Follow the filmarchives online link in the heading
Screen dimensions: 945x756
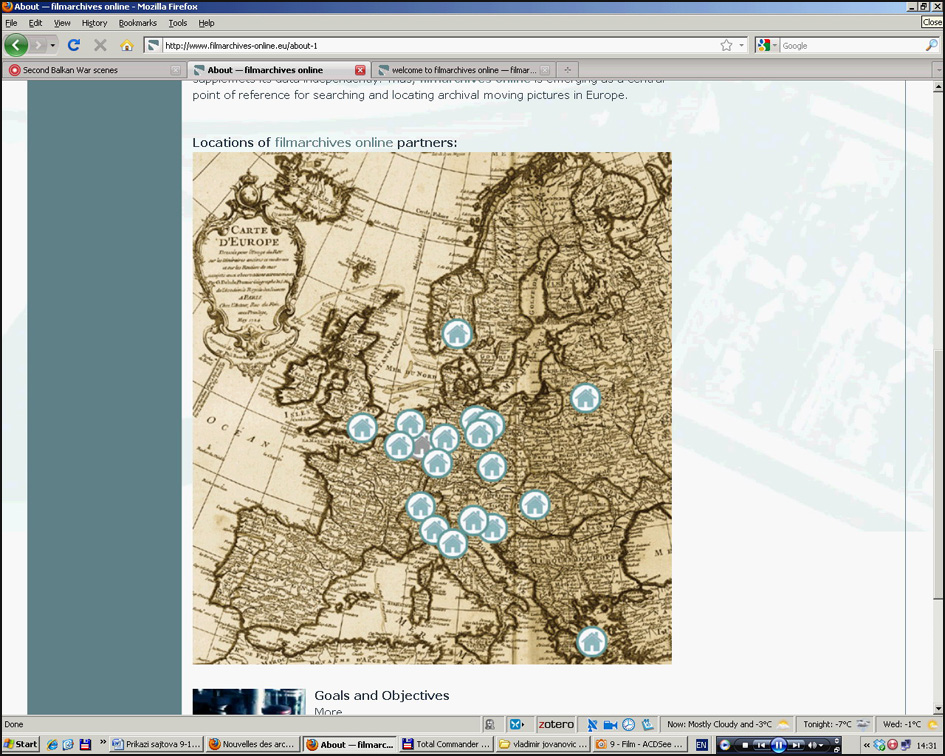coord(334,143)
